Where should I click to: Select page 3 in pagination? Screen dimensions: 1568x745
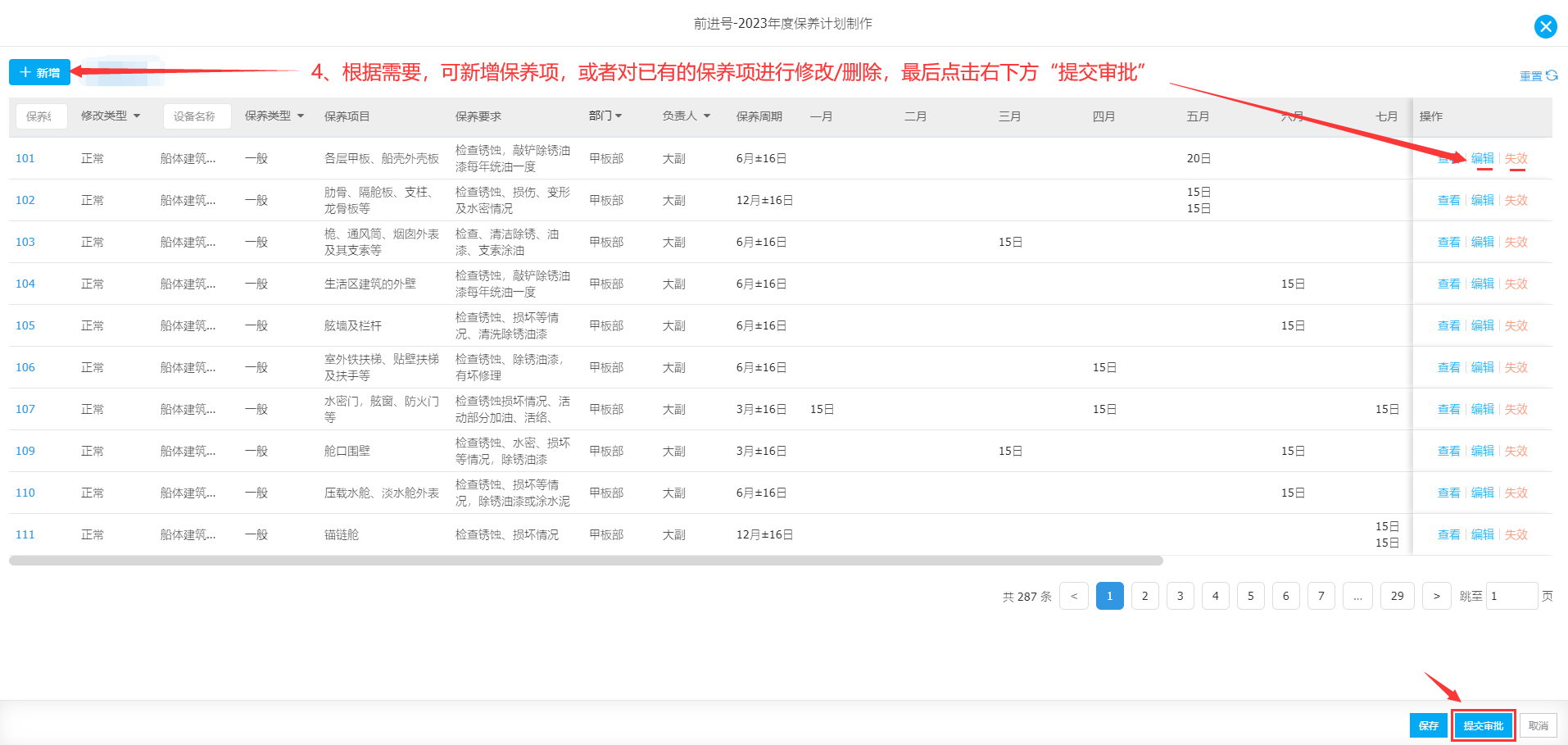(1181, 596)
